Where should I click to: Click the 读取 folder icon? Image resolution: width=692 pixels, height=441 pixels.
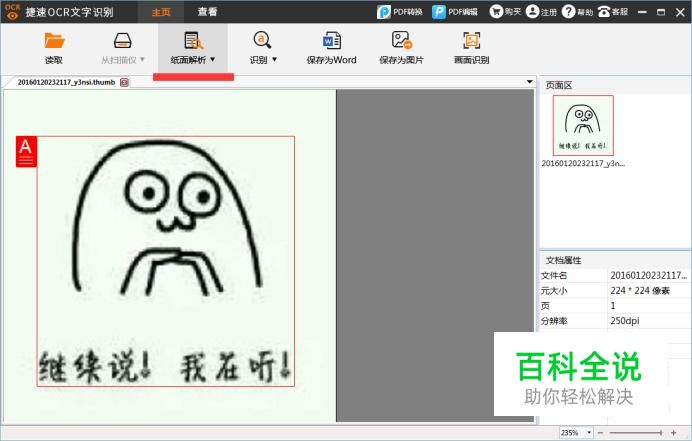[54, 41]
